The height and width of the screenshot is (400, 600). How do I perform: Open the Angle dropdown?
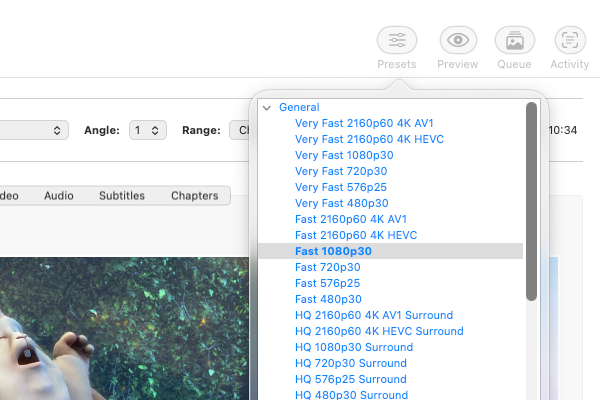(x=148, y=130)
